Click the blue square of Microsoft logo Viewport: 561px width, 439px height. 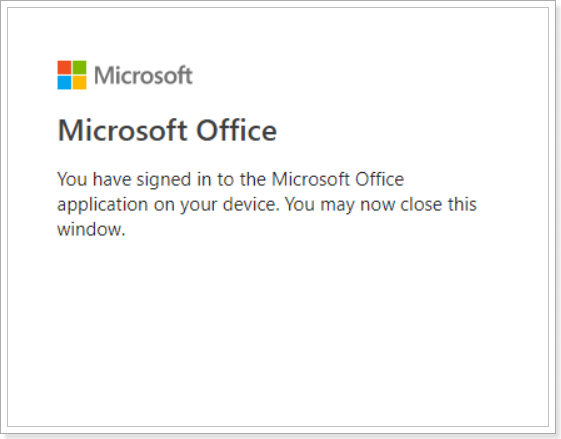pyautogui.click(x=64, y=82)
